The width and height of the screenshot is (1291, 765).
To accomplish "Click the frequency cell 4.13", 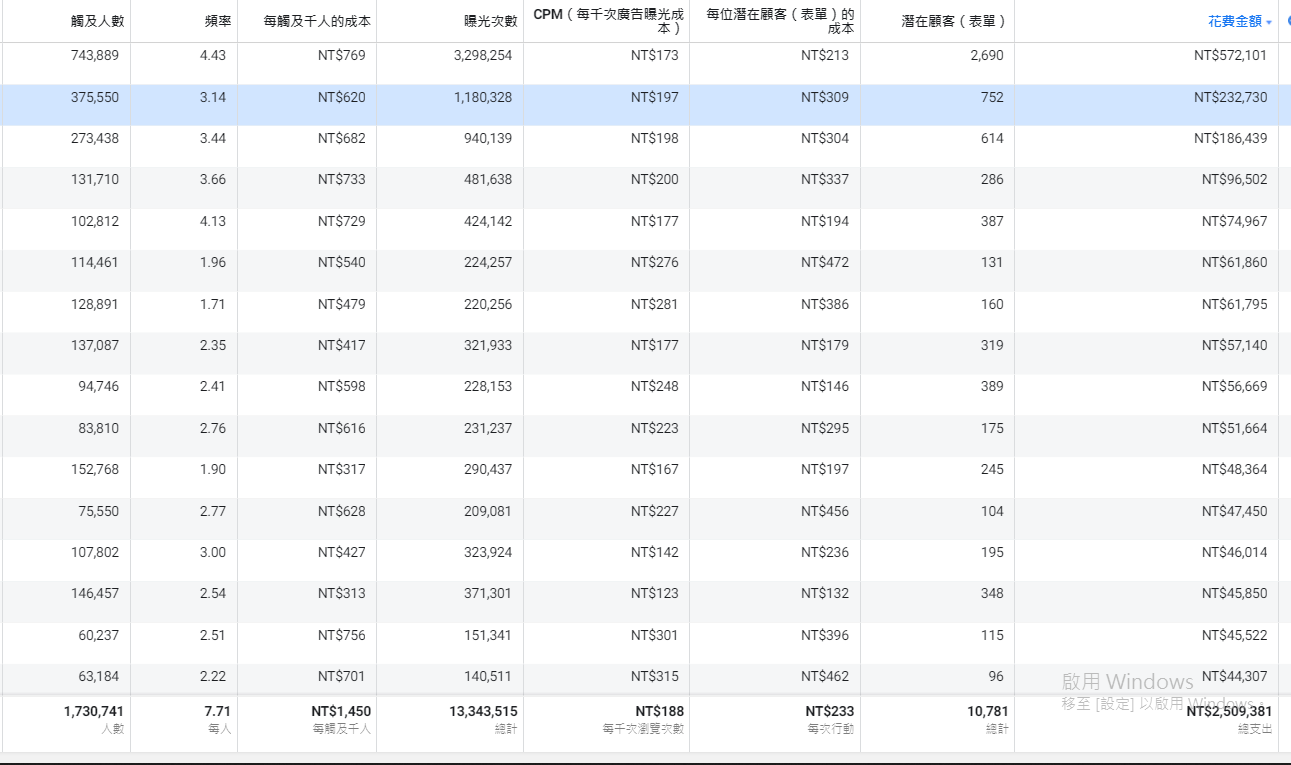I will click(x=213, y=222).
